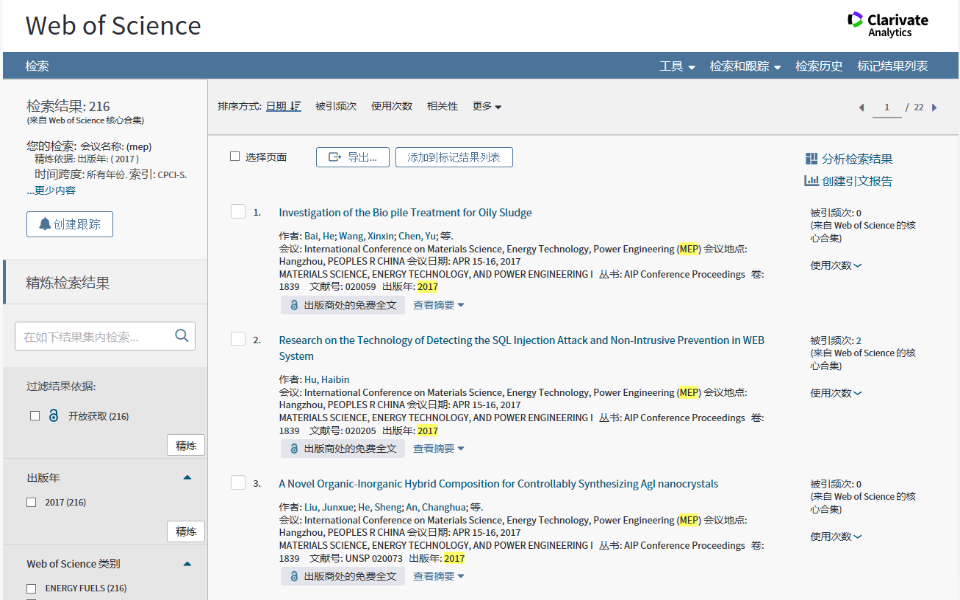Open article on SQL Injection Attack detection

[x=522, y=348]
